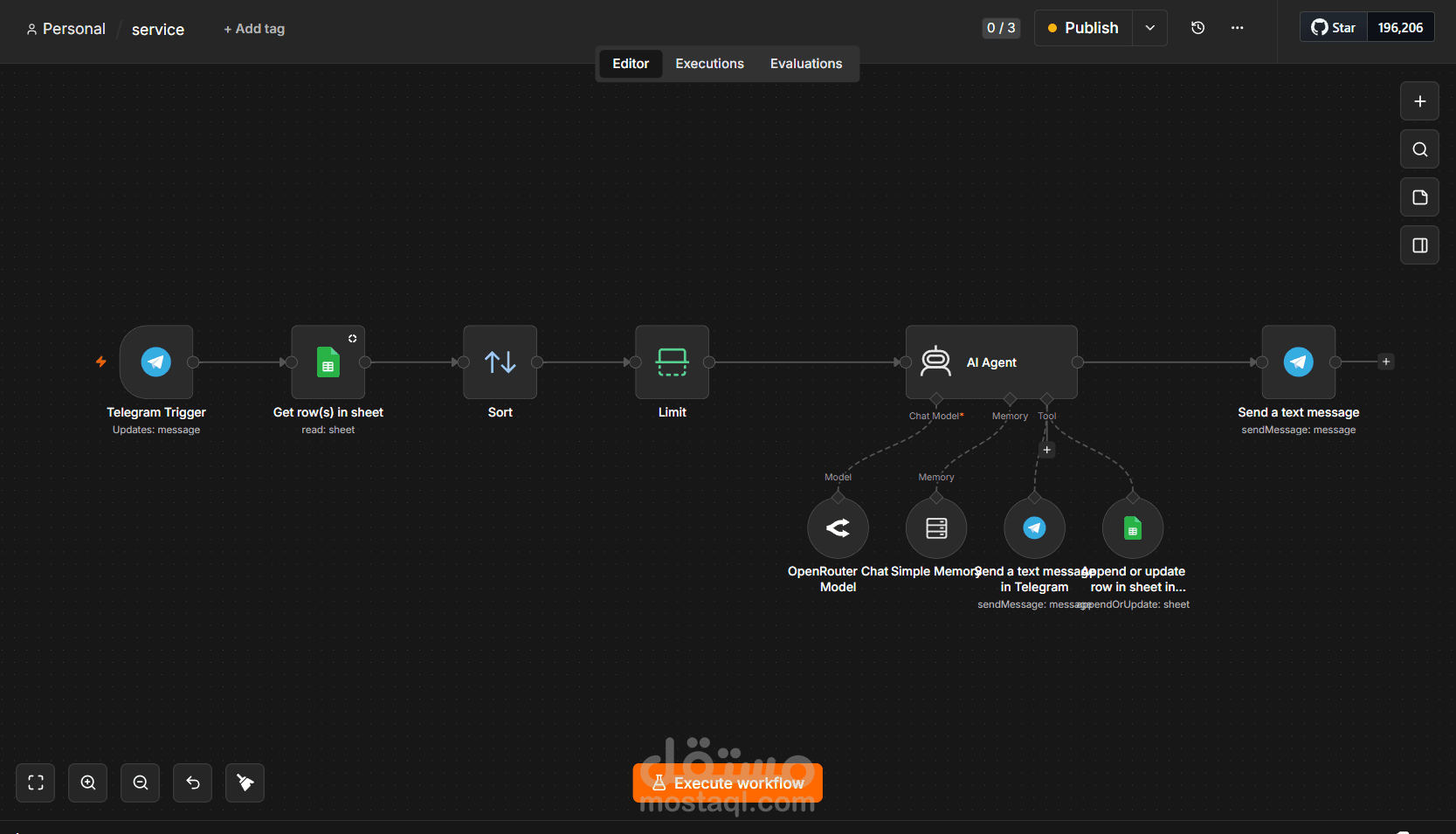1456x834 pixels.
Task: Open Append or update row in sheet tool node
Action: click(1133, 528)
